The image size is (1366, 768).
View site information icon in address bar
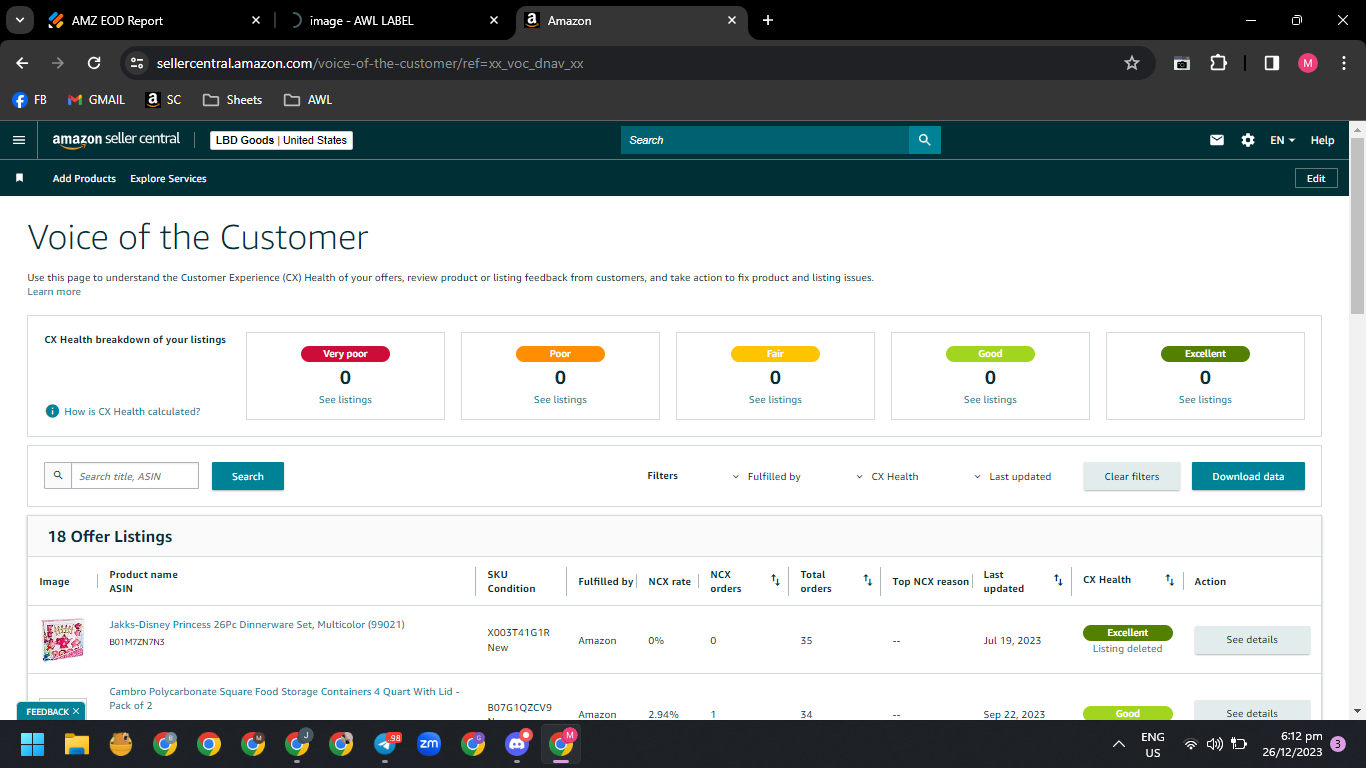click(137, 63)
